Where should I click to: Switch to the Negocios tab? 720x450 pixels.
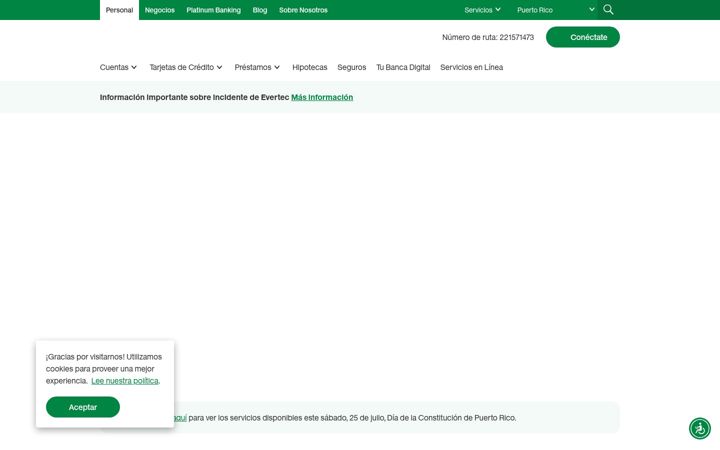[x=160, y=10]
